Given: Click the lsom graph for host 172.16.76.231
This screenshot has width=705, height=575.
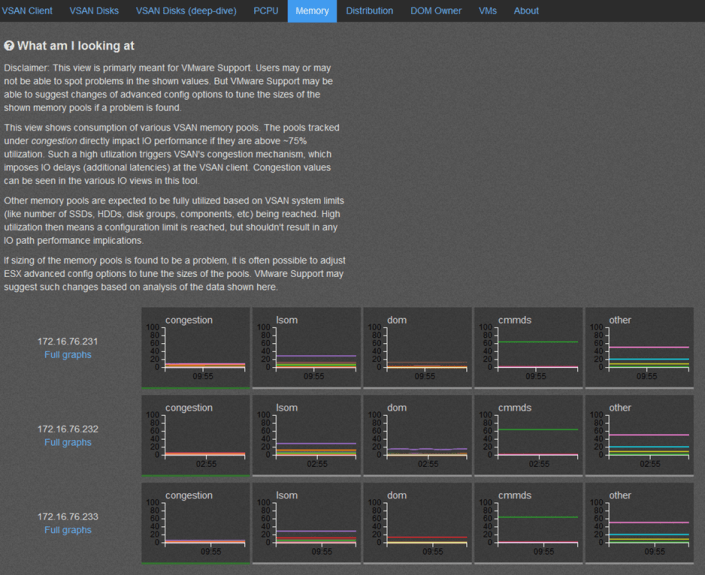Looking at the screenshot, I should [306, 347].
